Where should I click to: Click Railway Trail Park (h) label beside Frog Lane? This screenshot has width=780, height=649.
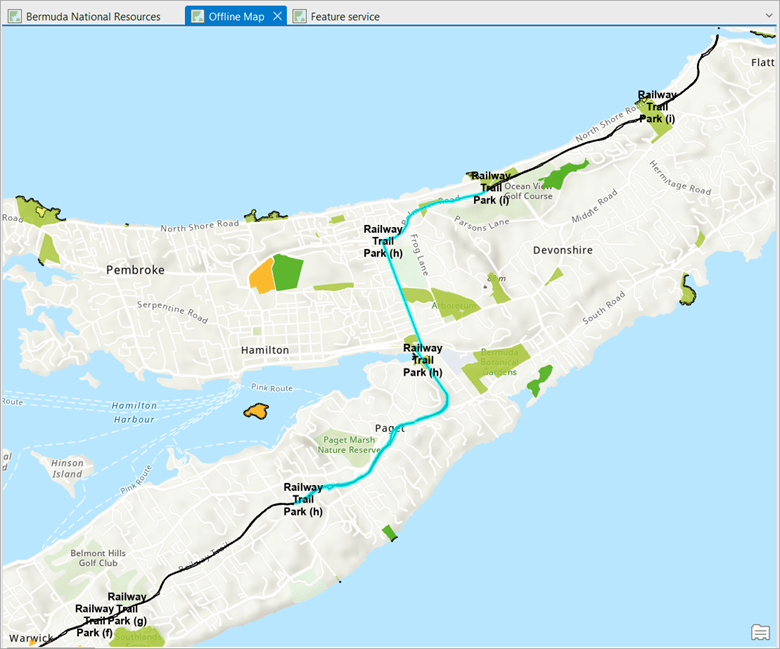(383, 241)
